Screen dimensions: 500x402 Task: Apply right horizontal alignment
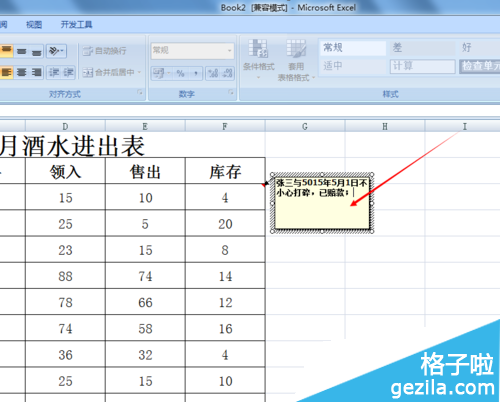pos(36,72)
